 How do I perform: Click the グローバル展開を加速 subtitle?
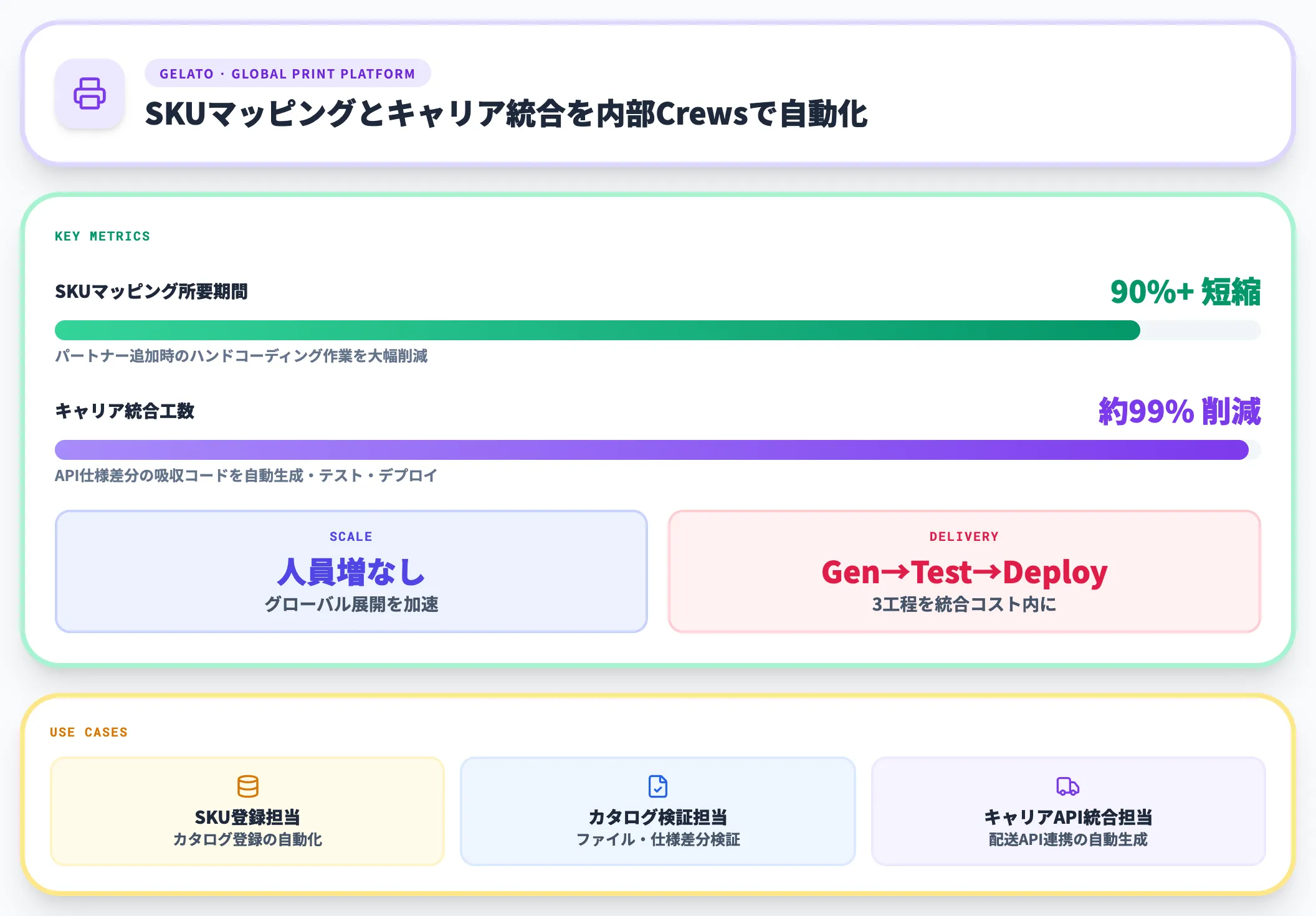tap(351, 604)
